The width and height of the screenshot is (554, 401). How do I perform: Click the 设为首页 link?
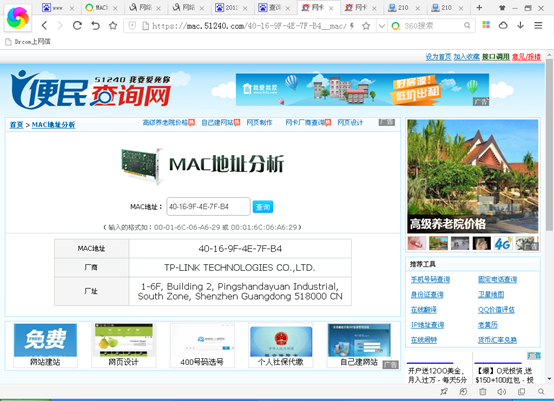point(438,57)
